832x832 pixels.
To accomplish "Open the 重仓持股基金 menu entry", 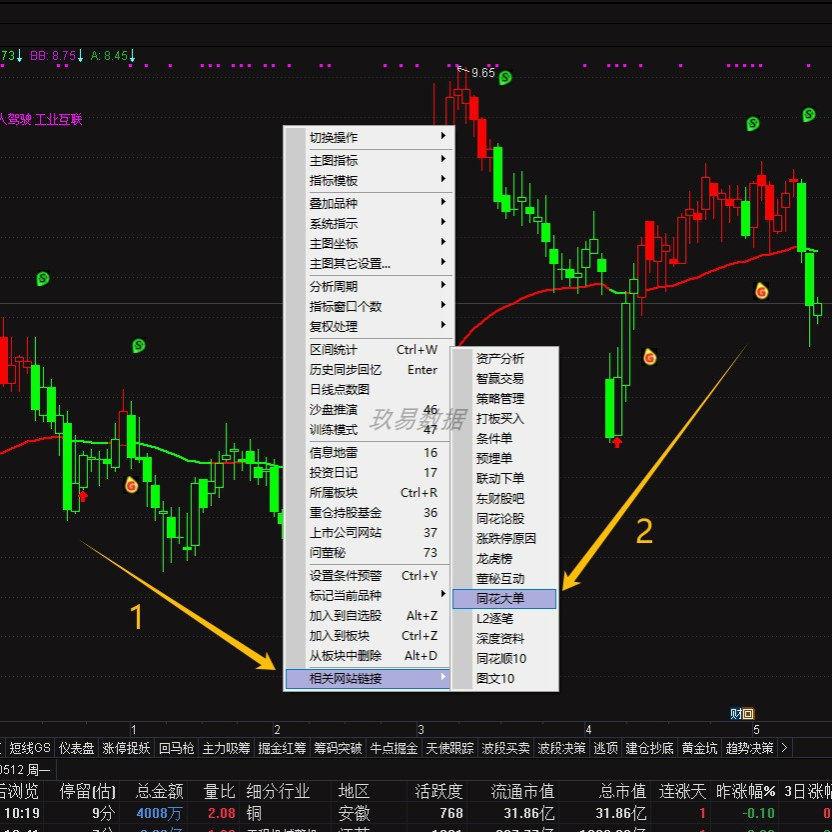I will point(368,513).
